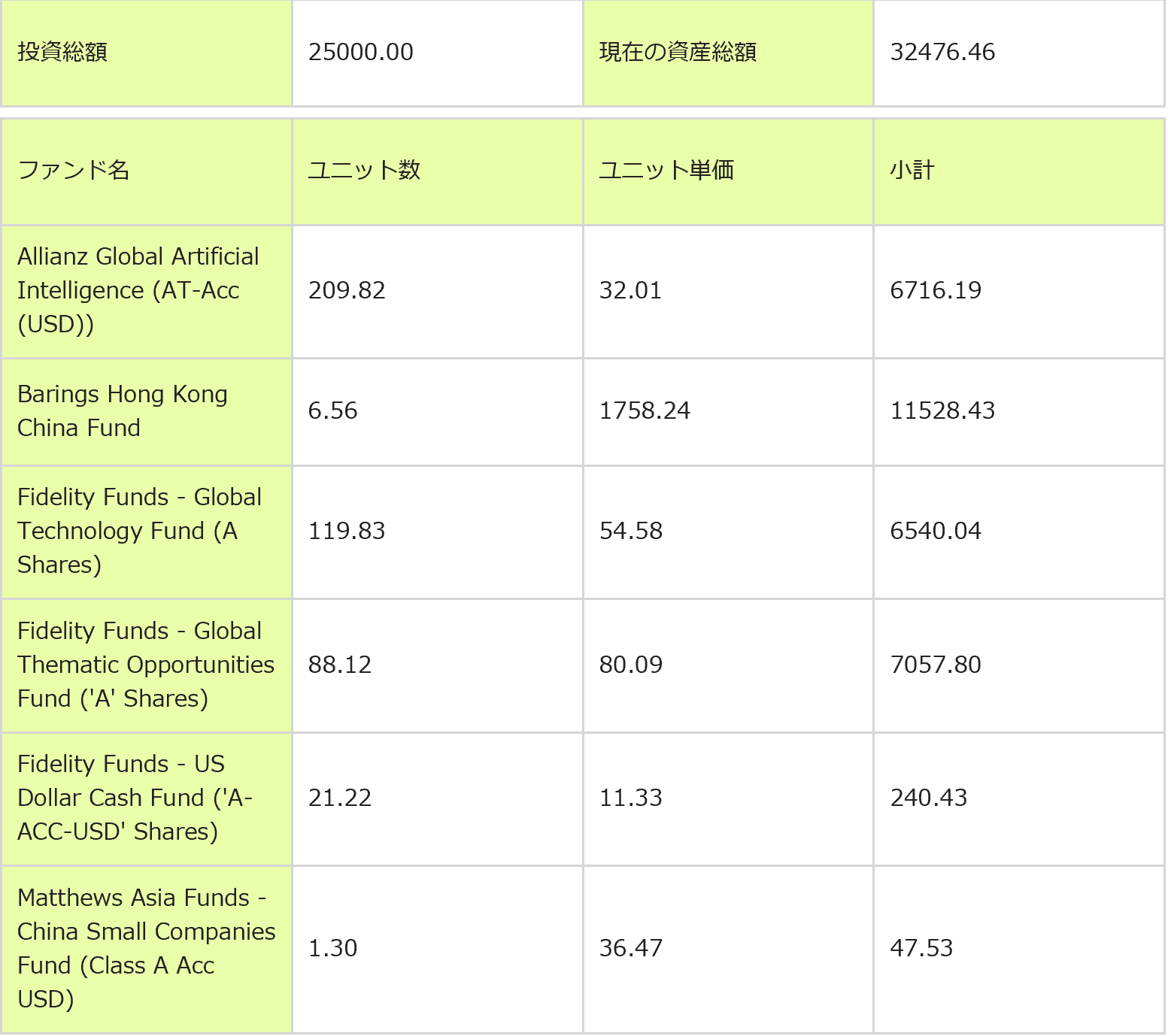Click the 1758.24 unit price for Barings
The image size is (1168, 1036).
645,410
